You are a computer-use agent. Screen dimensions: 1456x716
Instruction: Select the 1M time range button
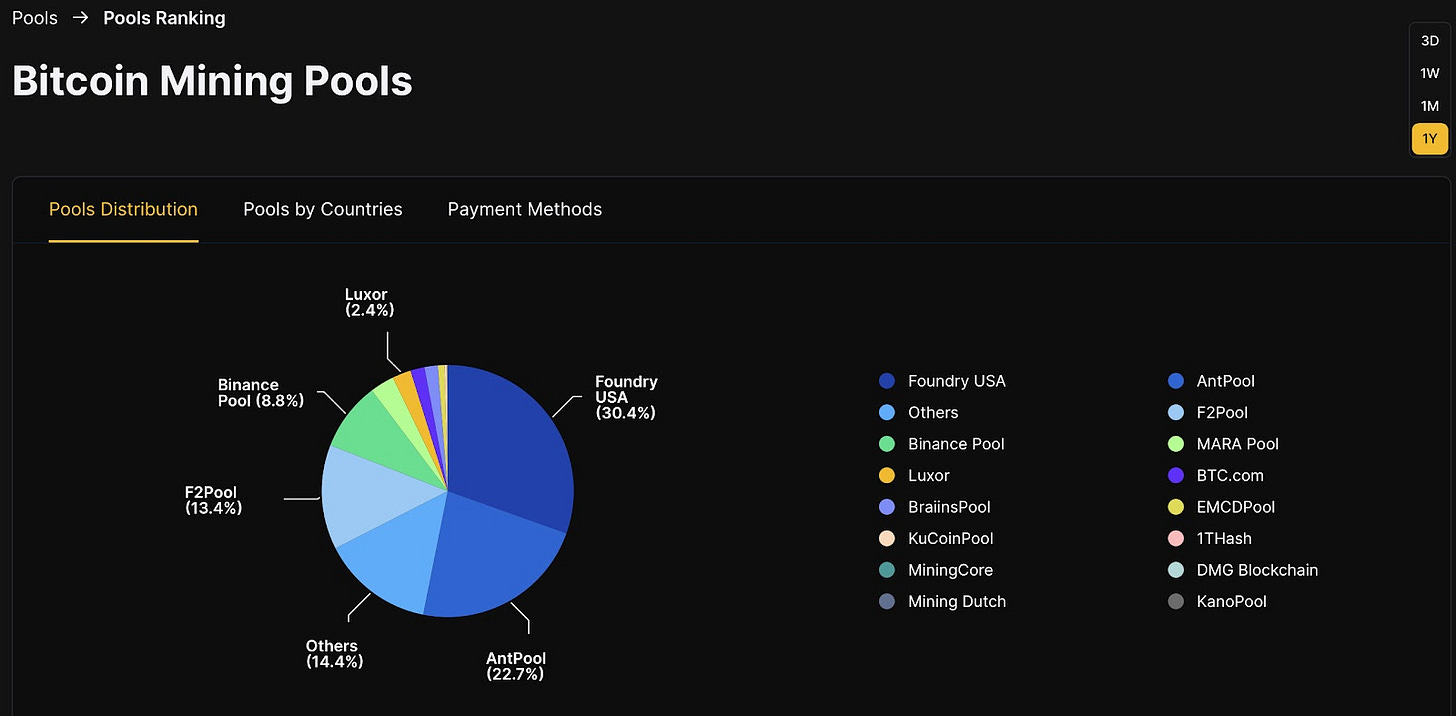[1430, 106]
